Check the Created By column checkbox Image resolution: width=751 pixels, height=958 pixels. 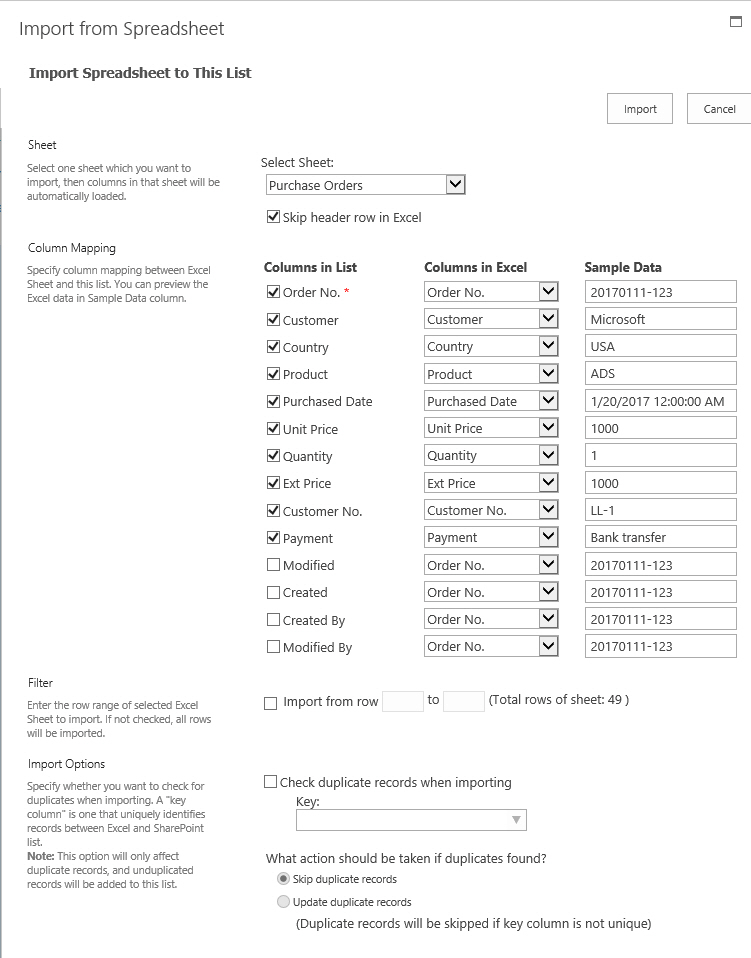[x=274, y=620]
